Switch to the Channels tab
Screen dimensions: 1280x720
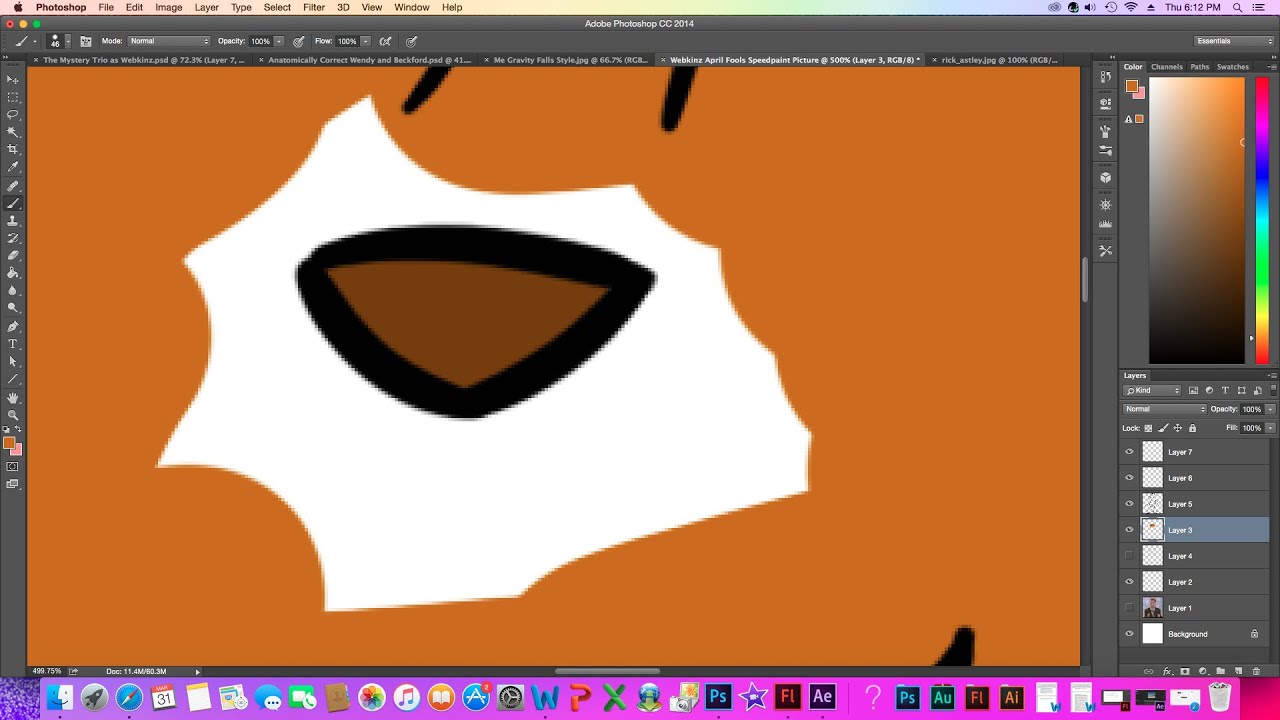click(x=1166, y=67)
